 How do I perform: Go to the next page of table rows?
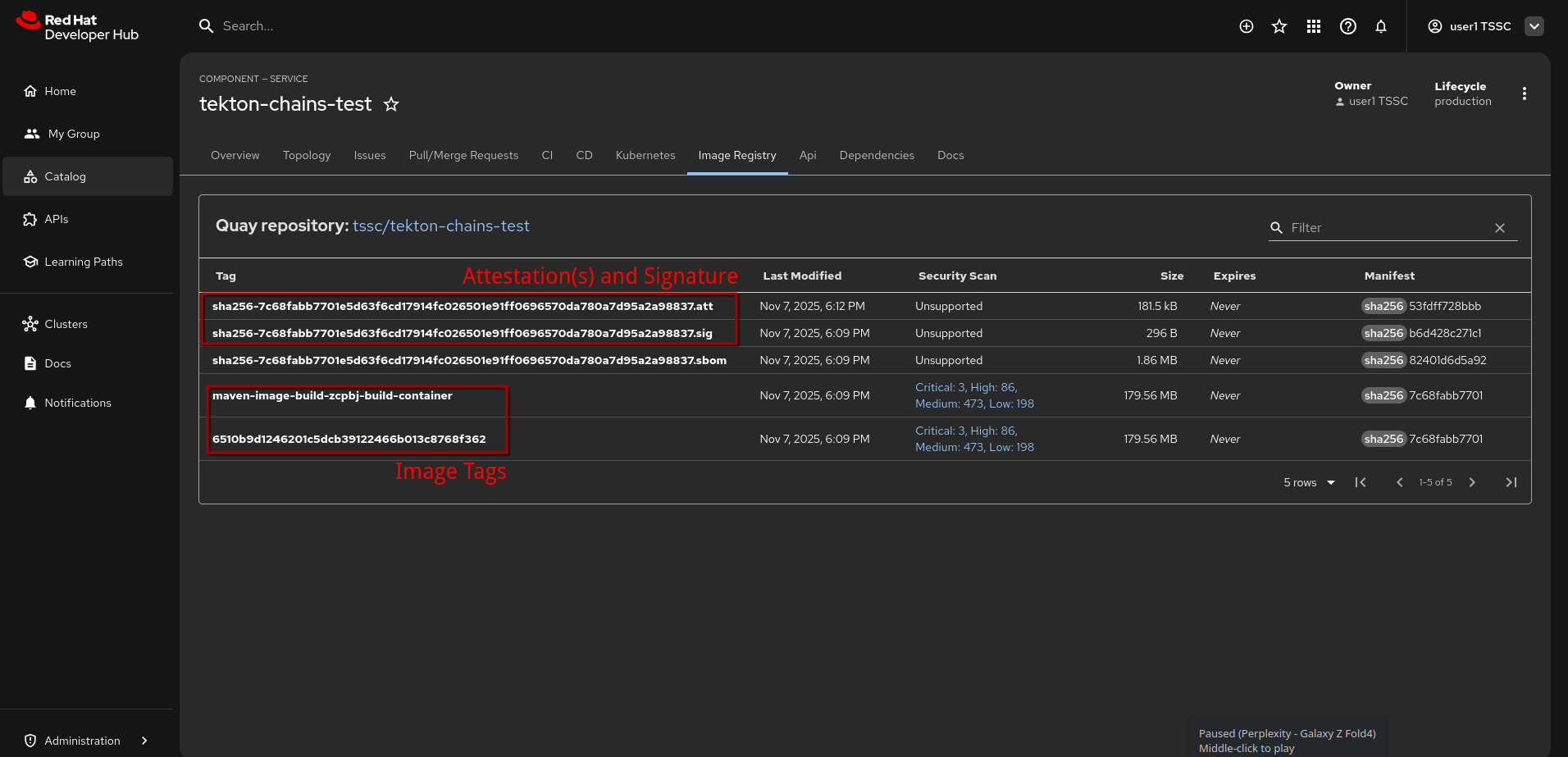[x=1472, y=482]
